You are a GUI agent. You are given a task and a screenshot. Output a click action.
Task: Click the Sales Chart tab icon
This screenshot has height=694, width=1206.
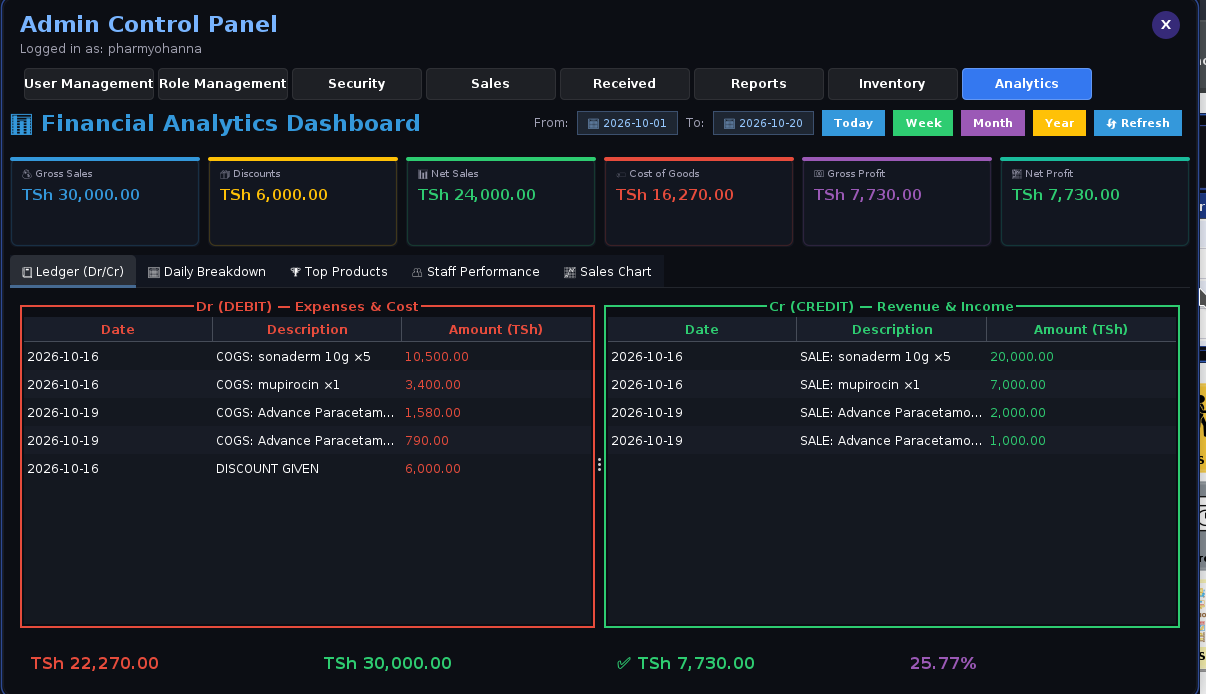pyautogui.click(x=570, y=272)
